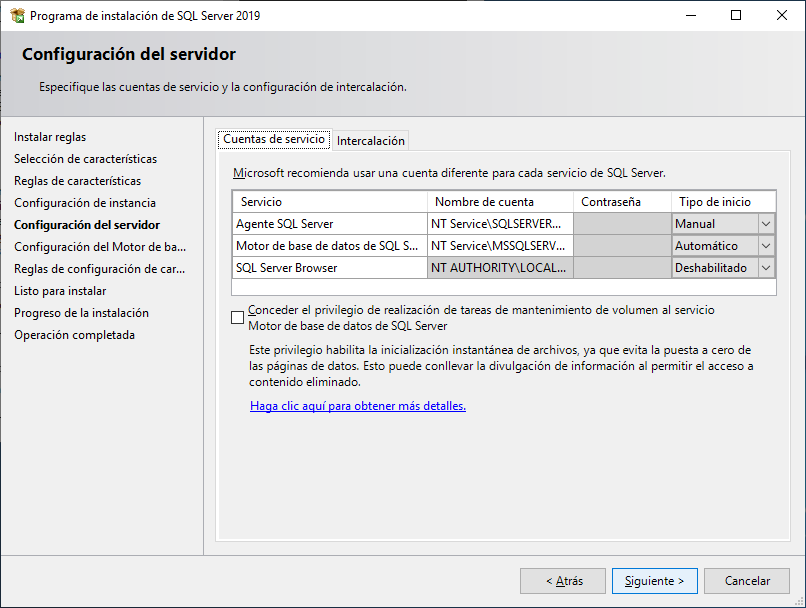Select the Cuentas de servicio tab
This screenshot has height=608, width=806.
point(272,140)
